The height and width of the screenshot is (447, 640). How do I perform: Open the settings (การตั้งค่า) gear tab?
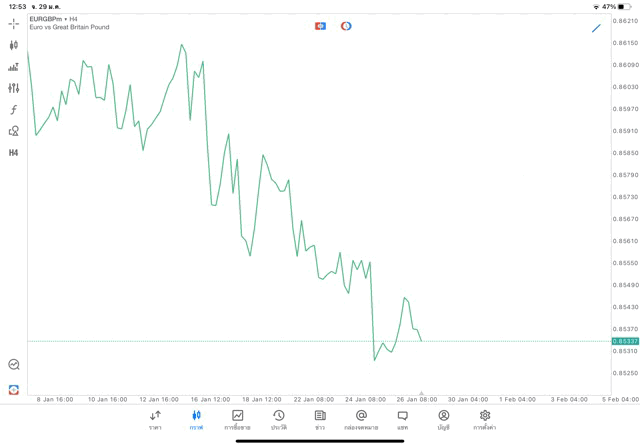point(485,419)
